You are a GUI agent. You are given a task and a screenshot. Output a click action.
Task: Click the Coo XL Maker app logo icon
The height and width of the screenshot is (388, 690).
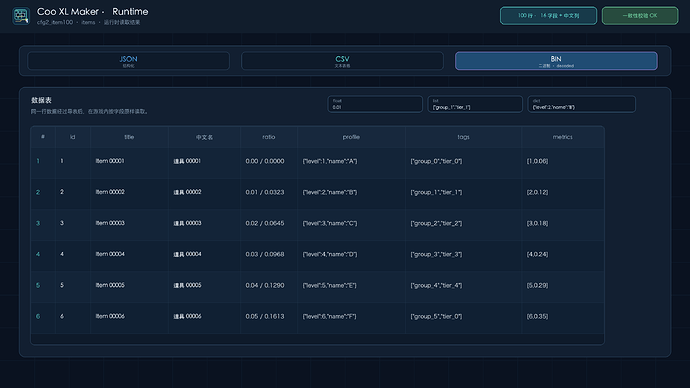[x=21, y=16]
